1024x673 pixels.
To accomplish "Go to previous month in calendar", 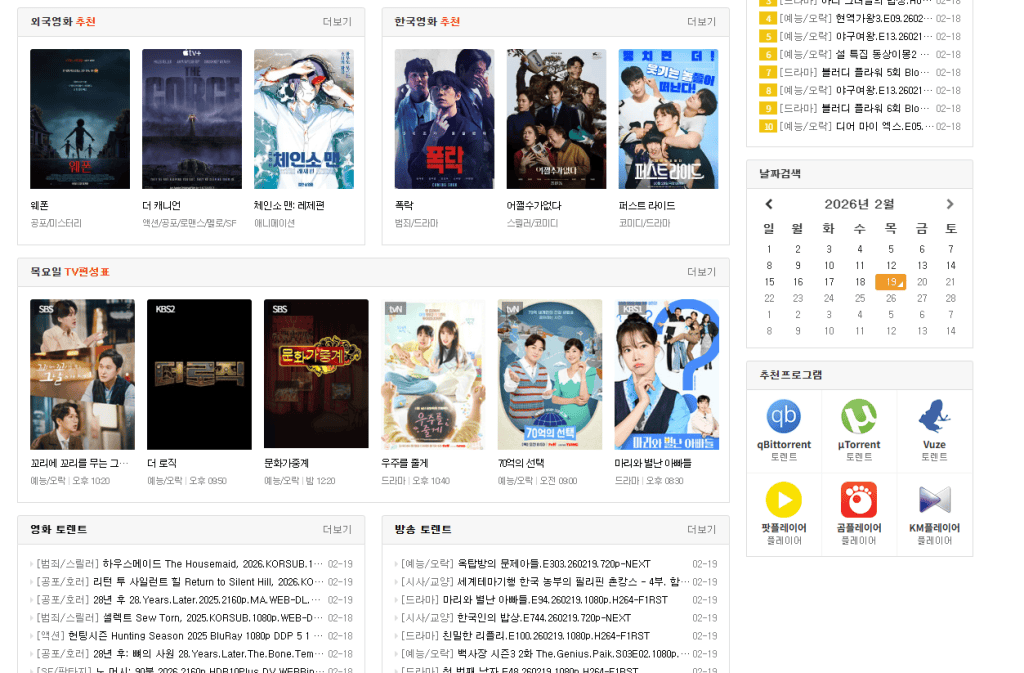I will tap(769, 204).
